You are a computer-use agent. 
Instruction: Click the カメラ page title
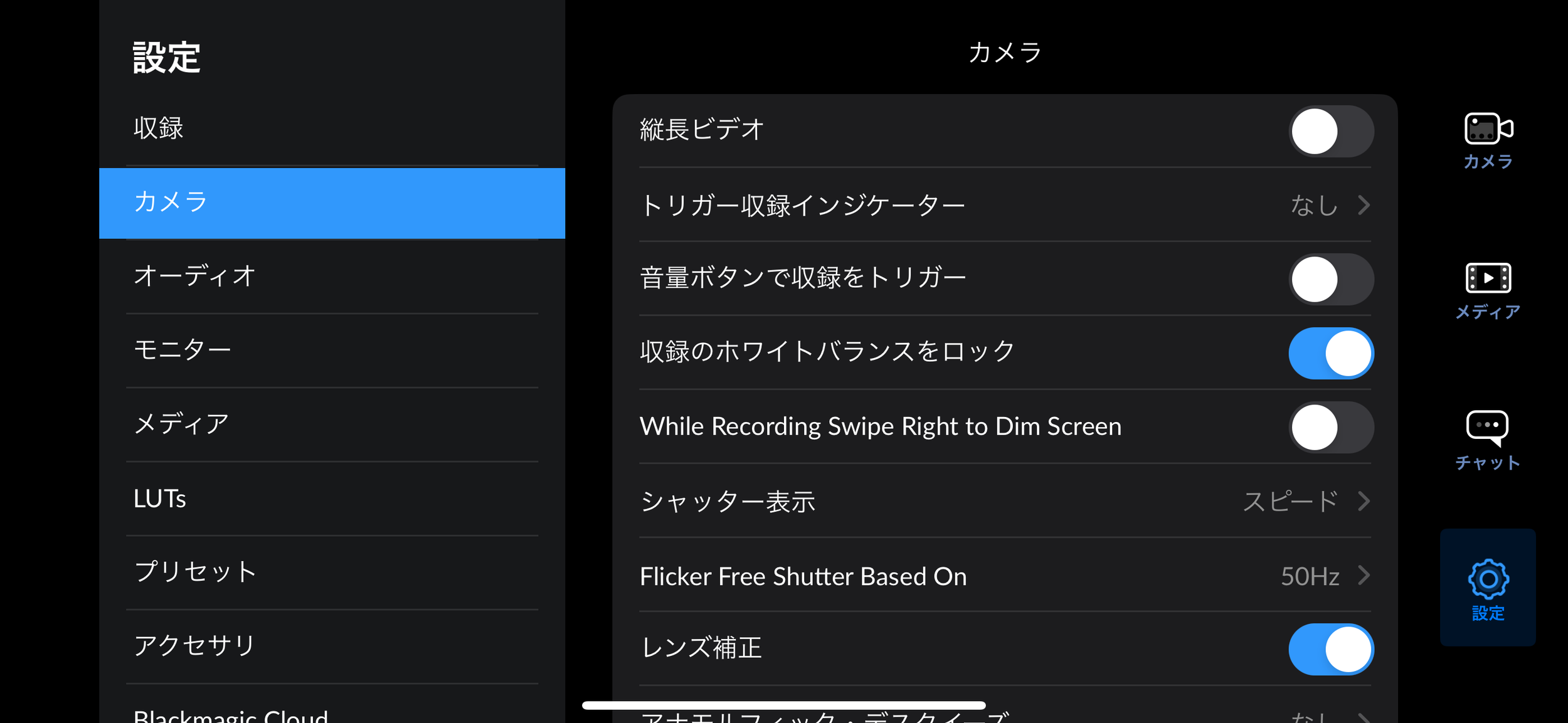point(1005,52)
